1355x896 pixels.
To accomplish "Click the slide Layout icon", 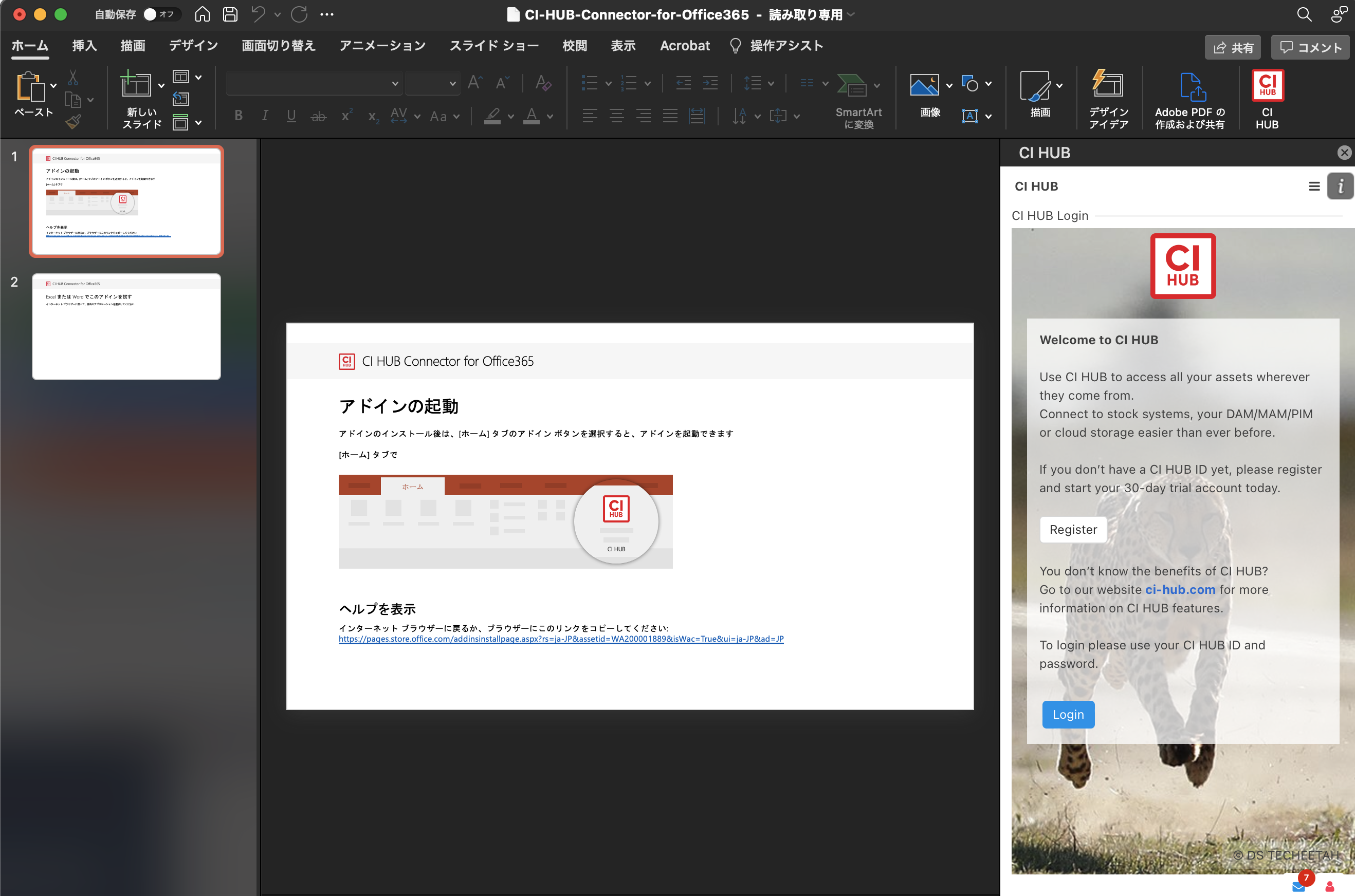I will coord(180,77).
